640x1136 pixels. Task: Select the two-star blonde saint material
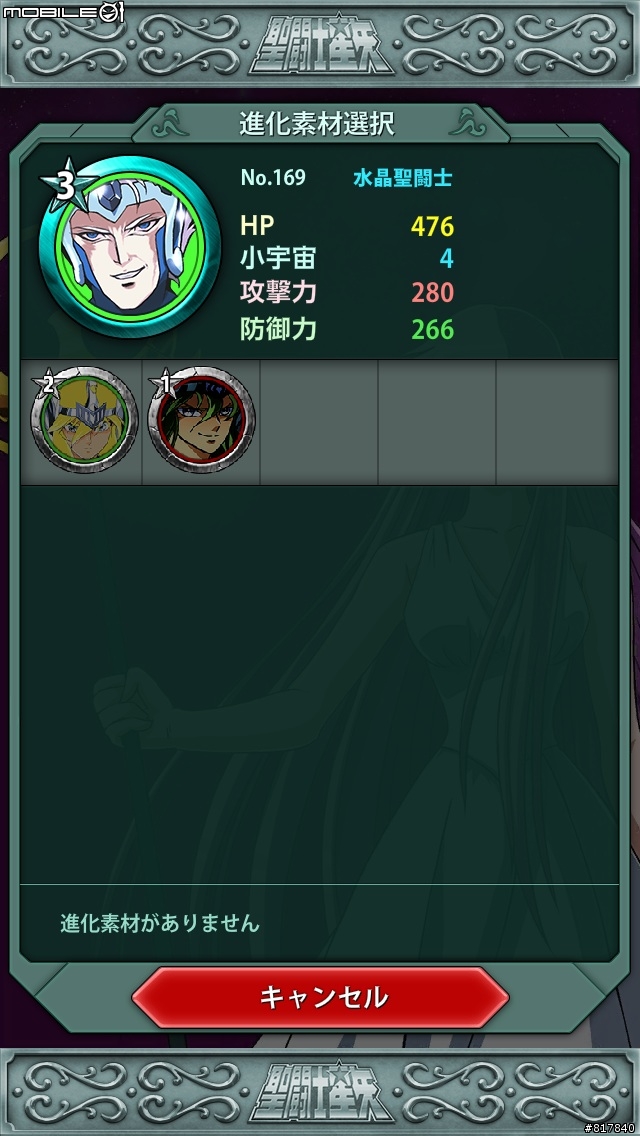click(x=84, y=421)
